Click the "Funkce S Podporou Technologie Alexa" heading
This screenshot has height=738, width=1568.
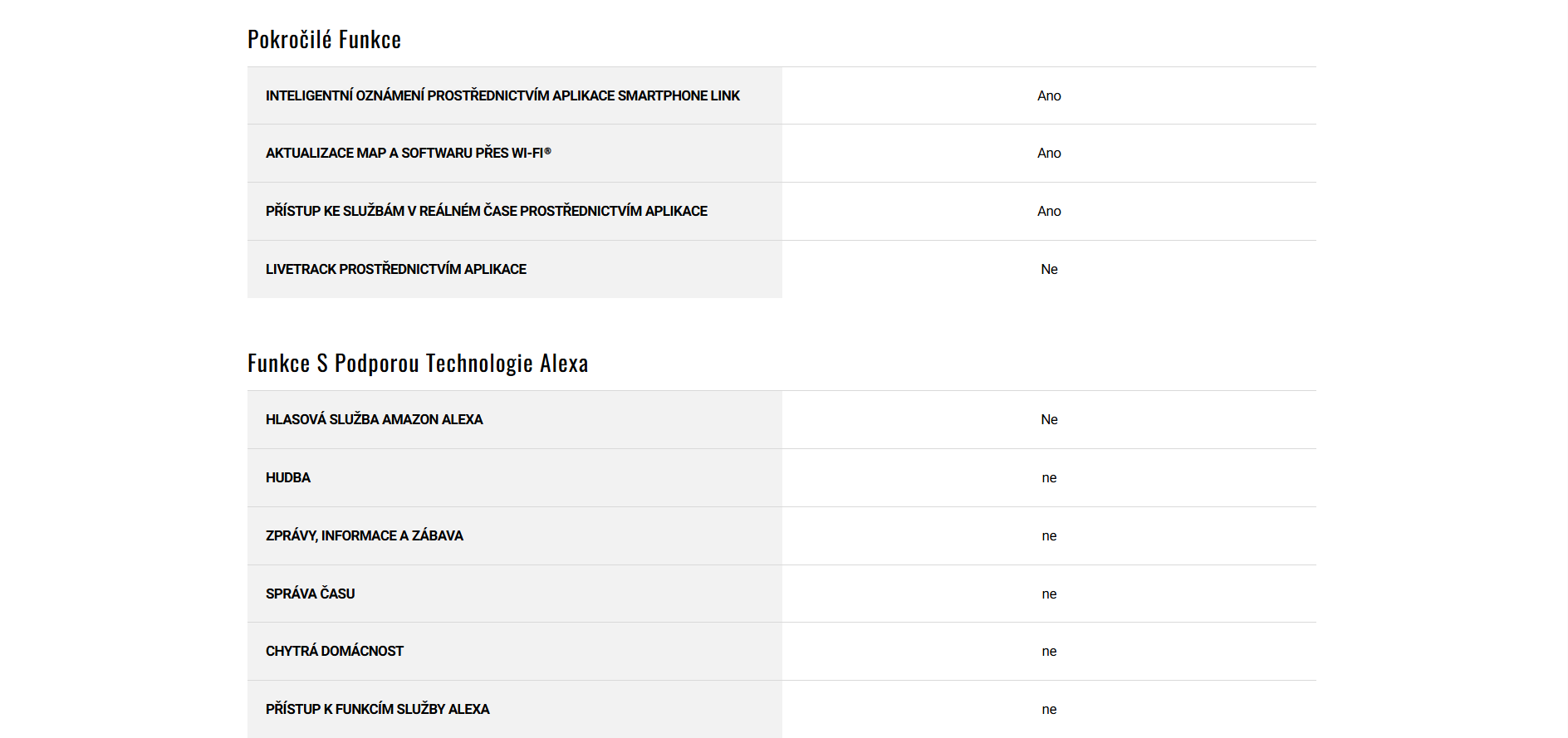(418, 364)
